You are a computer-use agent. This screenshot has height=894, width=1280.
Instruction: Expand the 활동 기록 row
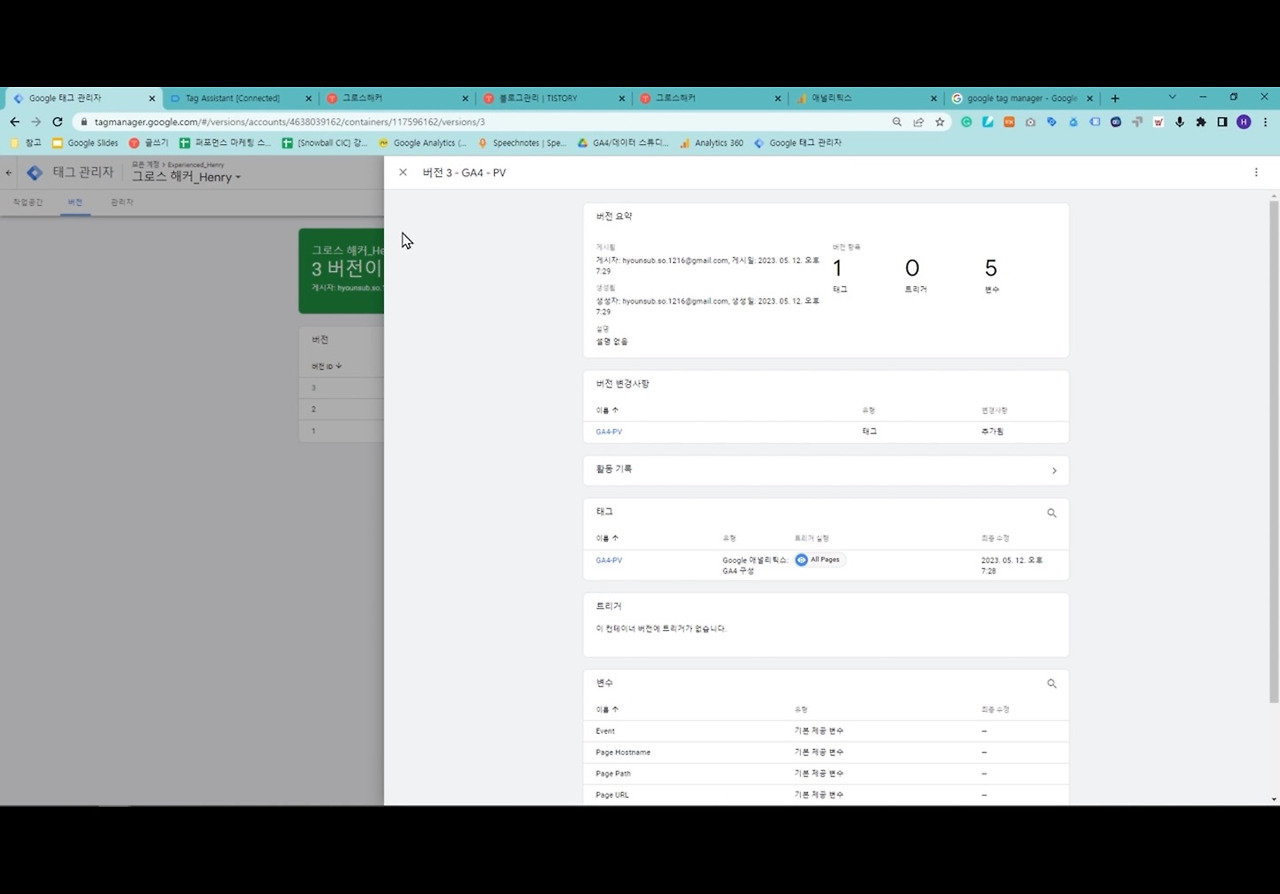[826, 470]
